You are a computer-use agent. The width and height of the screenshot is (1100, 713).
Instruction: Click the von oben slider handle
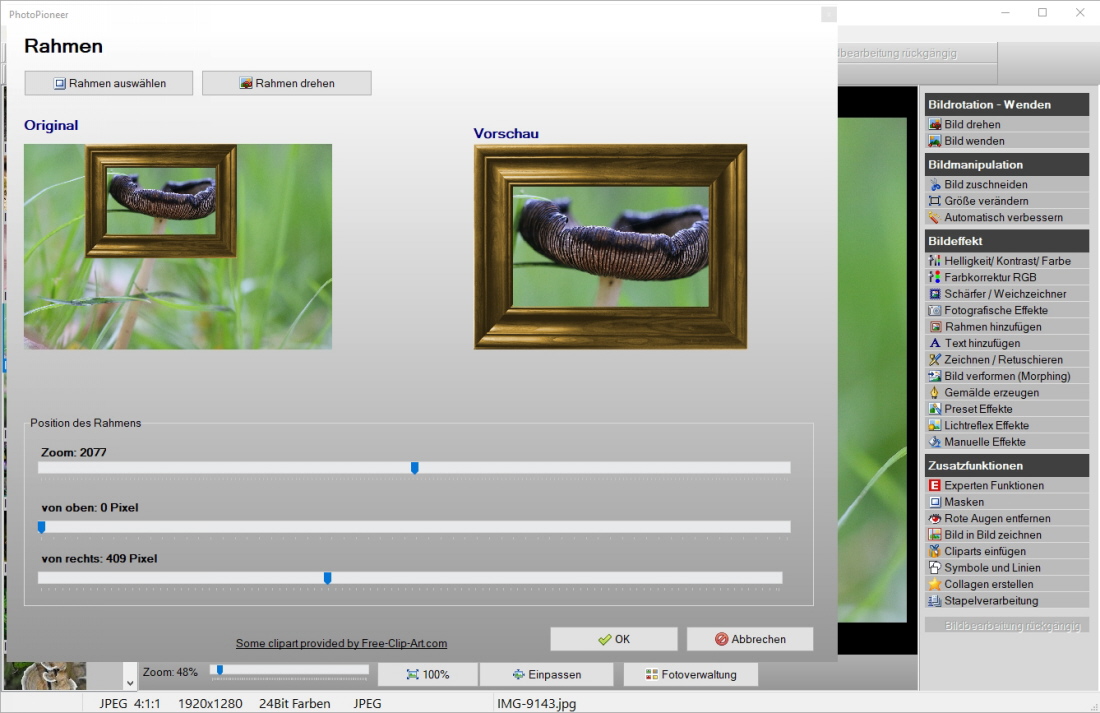click(42, 527)
